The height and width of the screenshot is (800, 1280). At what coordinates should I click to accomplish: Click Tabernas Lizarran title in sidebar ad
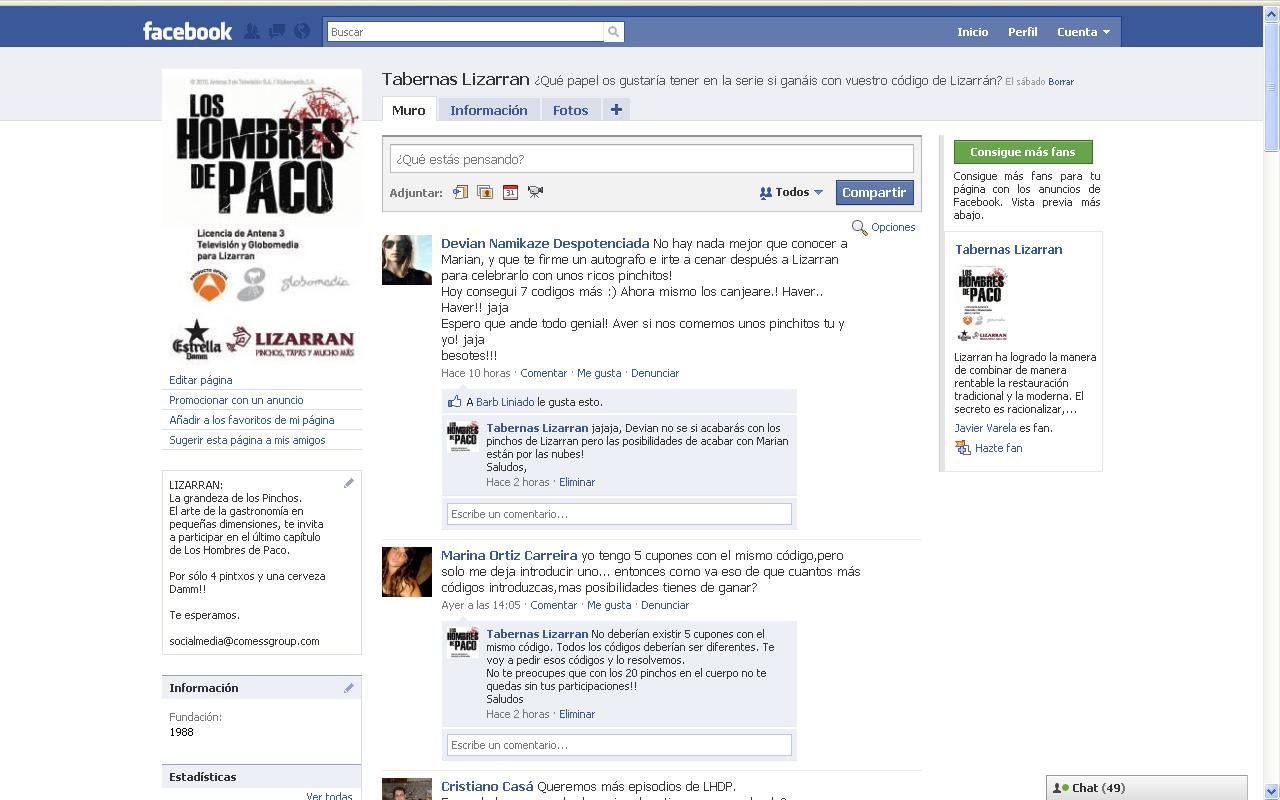(1009, 250)
